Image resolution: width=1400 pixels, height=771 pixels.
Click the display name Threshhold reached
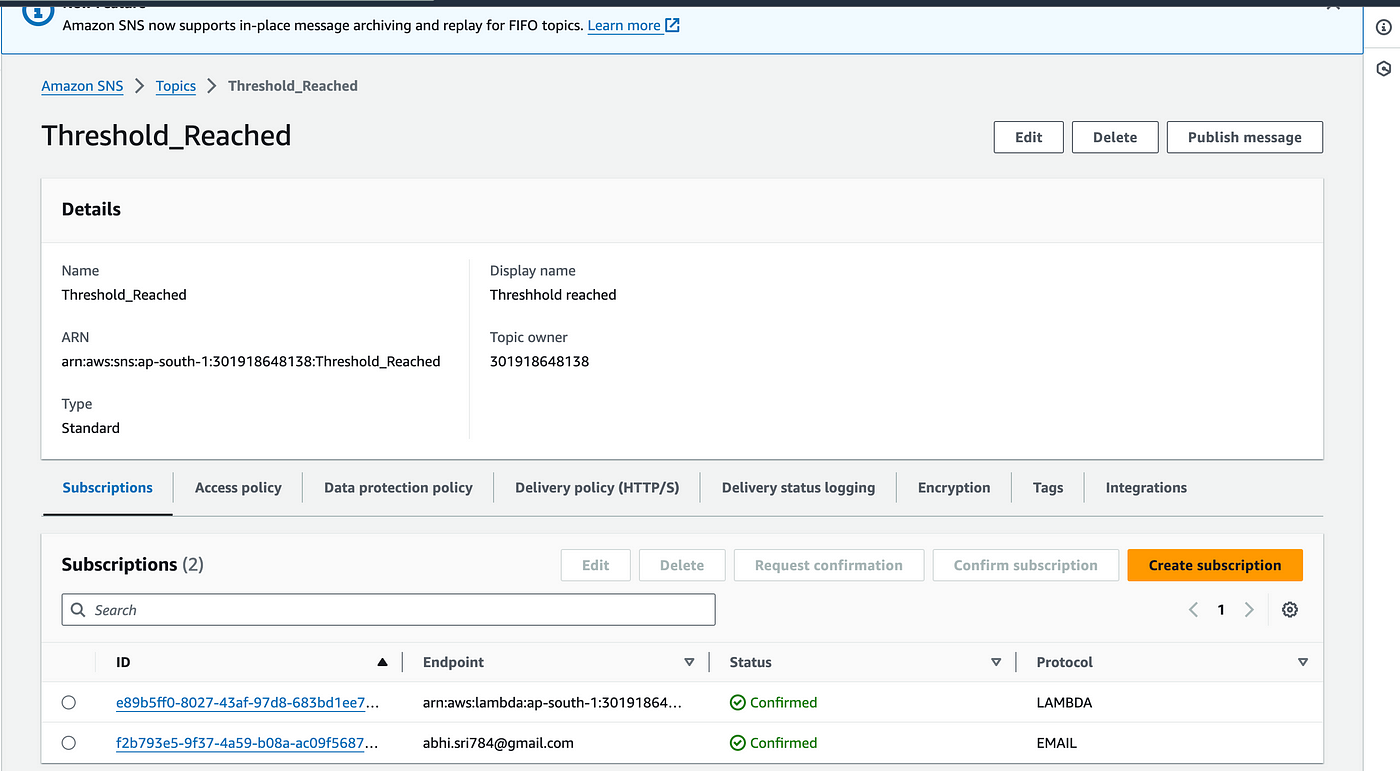[553, 295]
